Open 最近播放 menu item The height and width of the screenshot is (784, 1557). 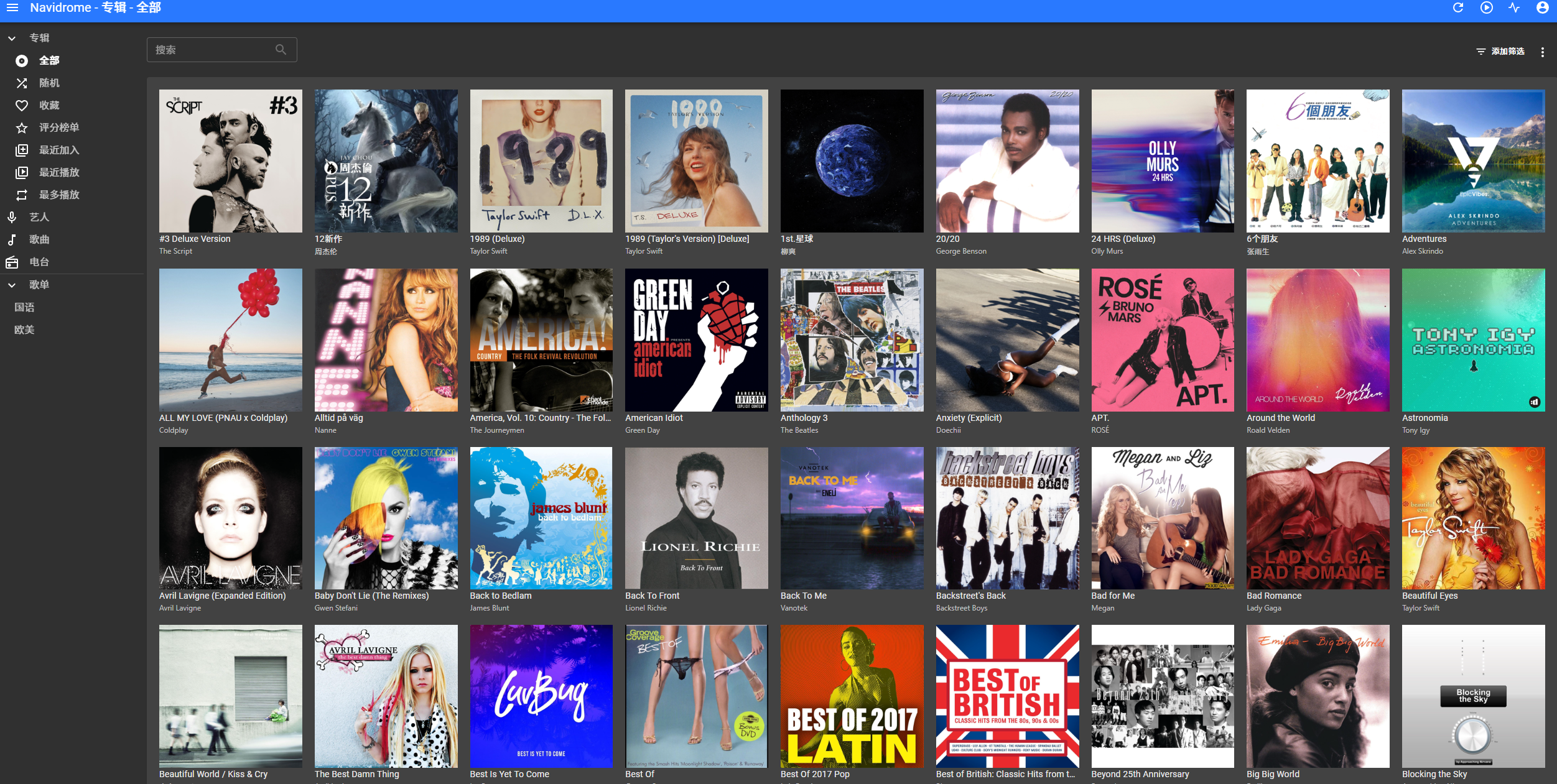click(72, 172)
